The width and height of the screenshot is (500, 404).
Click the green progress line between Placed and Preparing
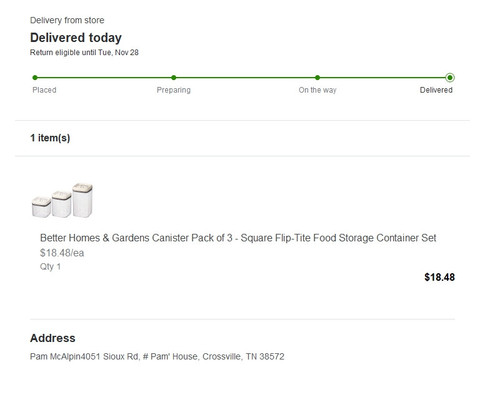click(x=104, y=78)
